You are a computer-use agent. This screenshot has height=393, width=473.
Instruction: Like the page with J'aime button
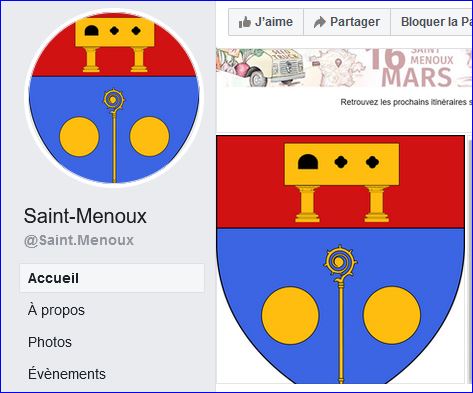[266, 22]
